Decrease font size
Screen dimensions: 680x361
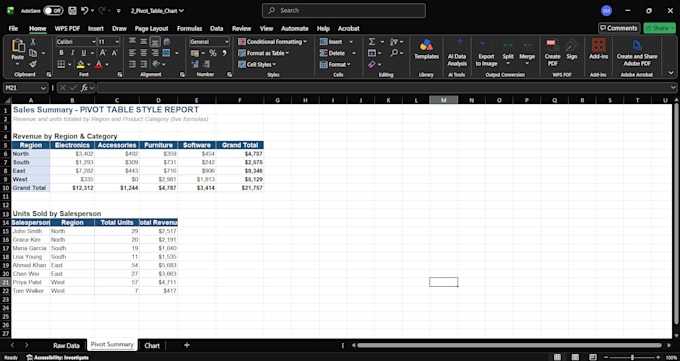click(x=114, y=53)
